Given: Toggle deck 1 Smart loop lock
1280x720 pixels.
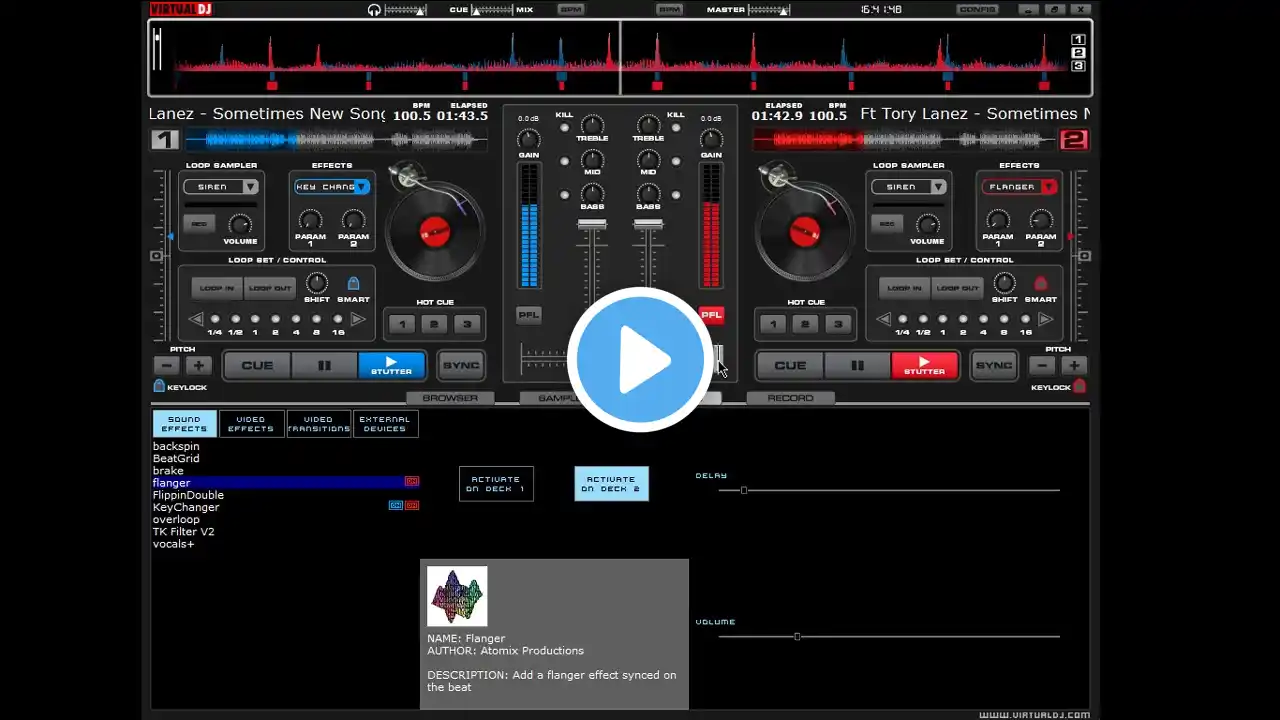Looking at the screenshot, I should click(353, 283).
